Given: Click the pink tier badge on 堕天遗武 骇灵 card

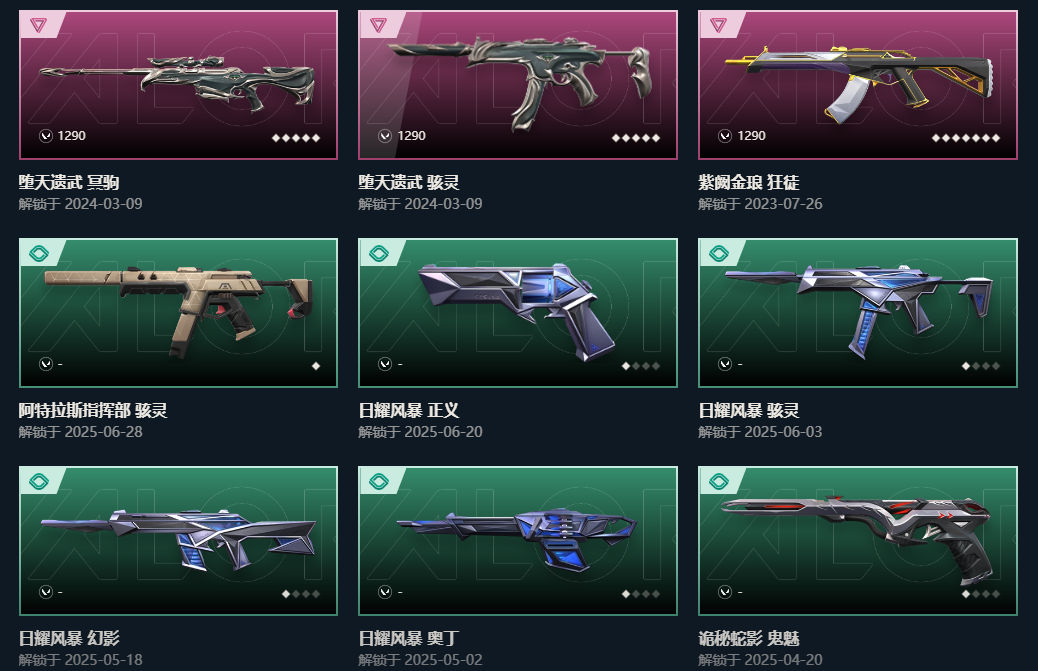Looking at the screenshot, I should pos(378,25).
